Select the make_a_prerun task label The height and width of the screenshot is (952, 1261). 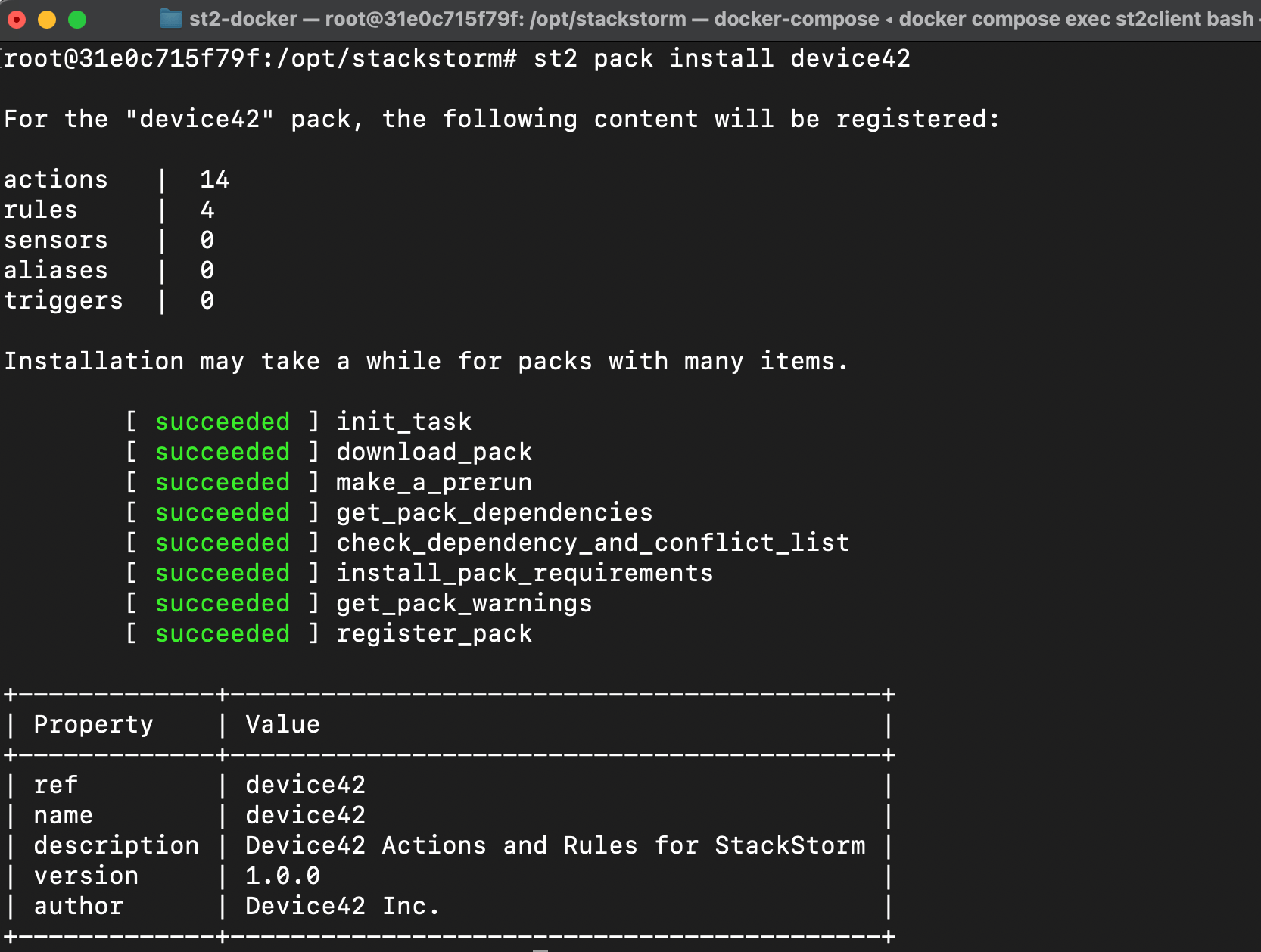[x=434, y=482]
